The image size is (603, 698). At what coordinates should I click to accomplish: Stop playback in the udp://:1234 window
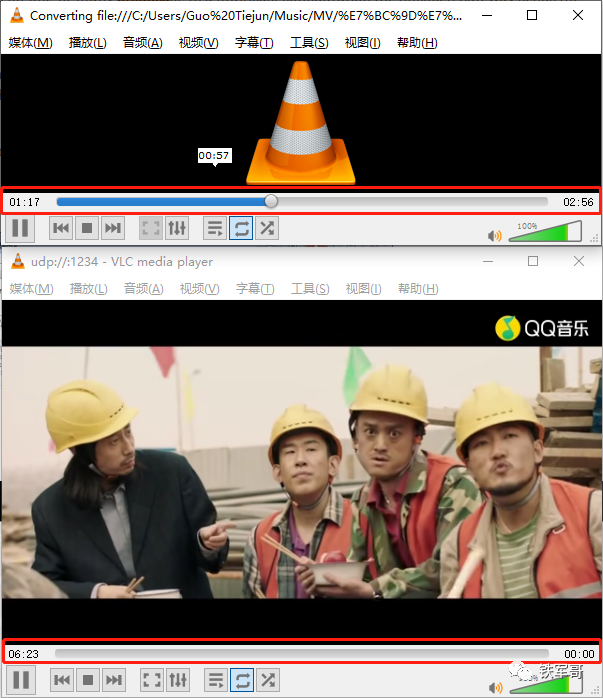(88, 680)
